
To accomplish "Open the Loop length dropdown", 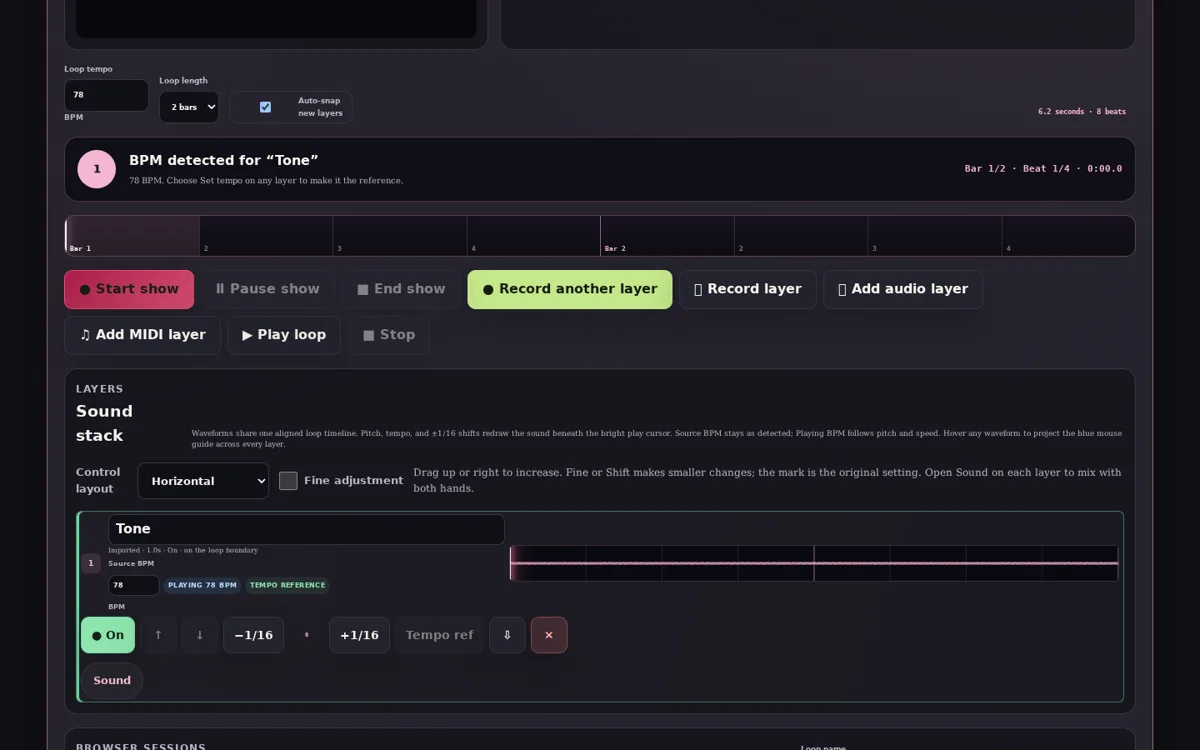I will click(189, 107).
